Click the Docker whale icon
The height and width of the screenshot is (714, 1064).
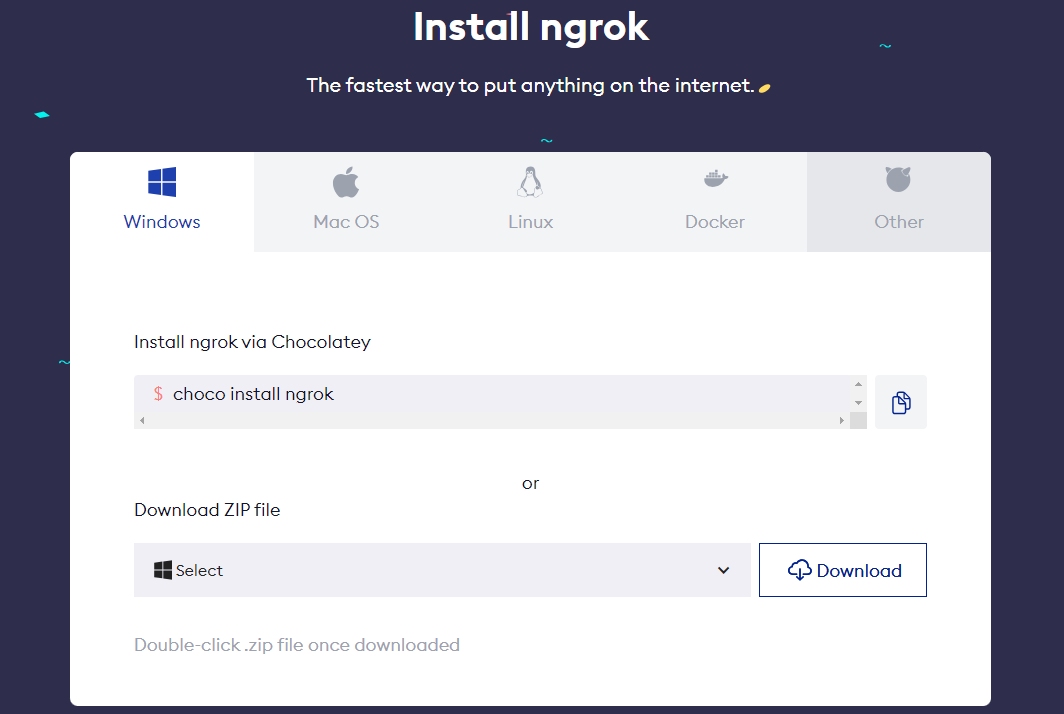pyautogui.click(x=714, y=180)
